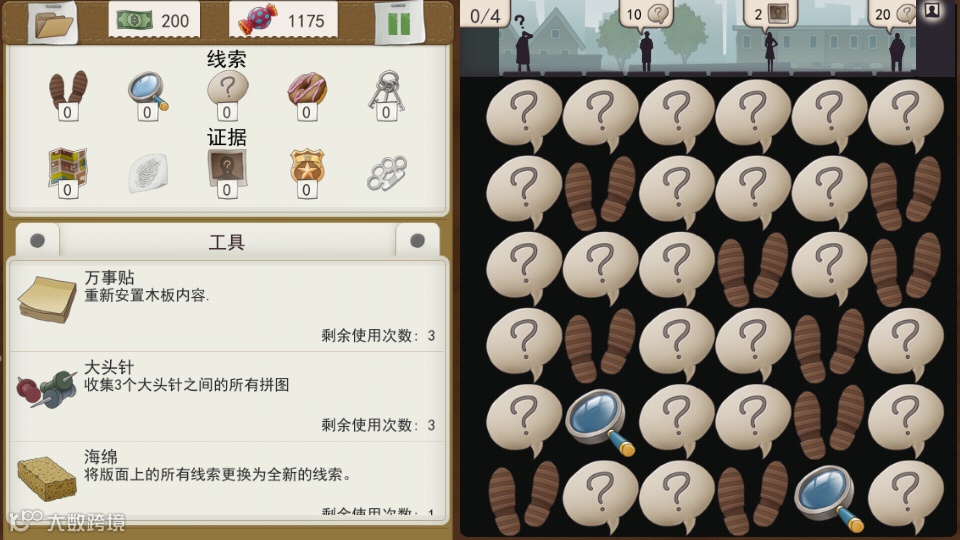Click the cash balance showing 200
This screenshot has width=960, height=540.
153,20
